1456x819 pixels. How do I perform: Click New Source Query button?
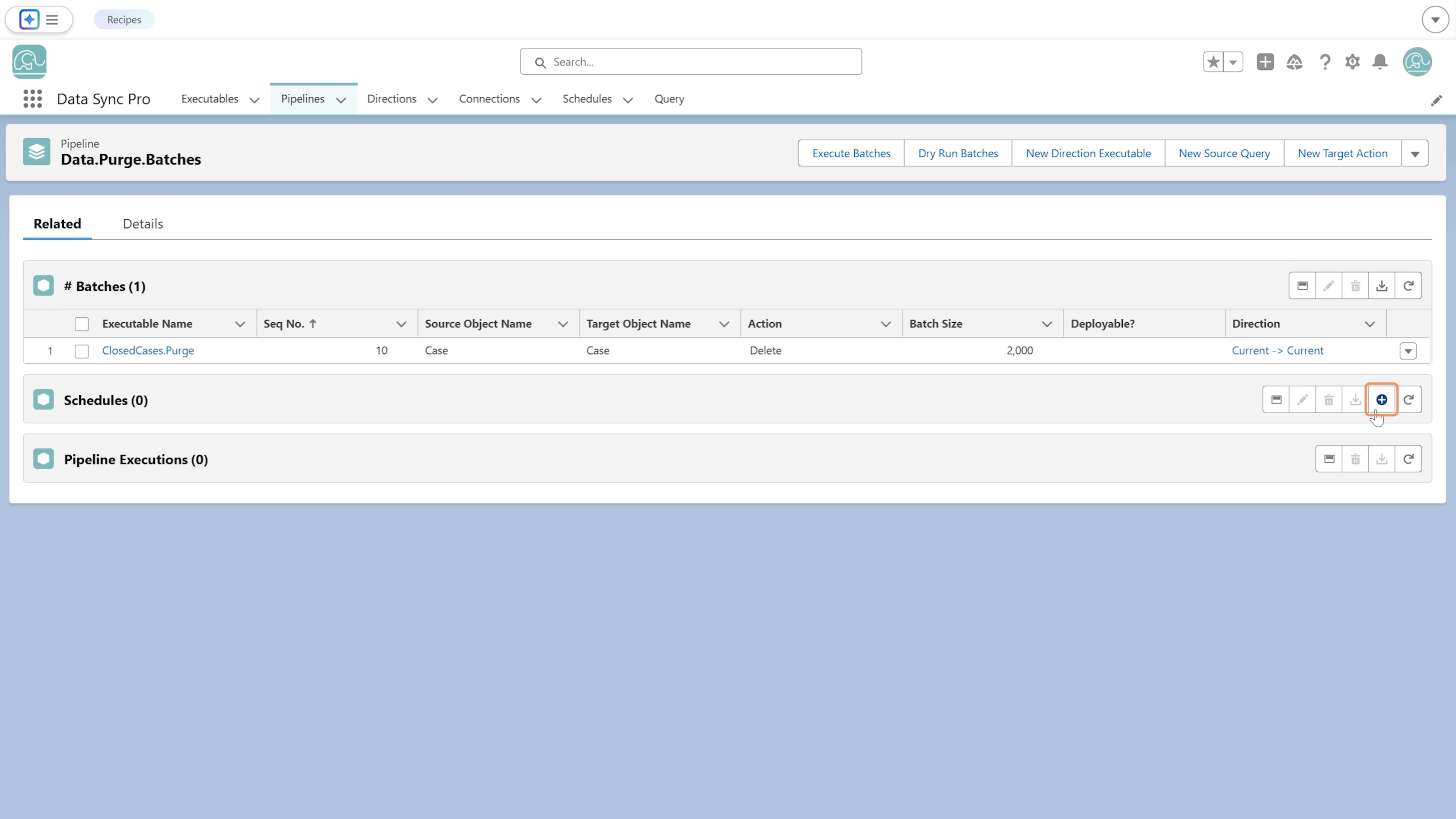(1224, 154)
